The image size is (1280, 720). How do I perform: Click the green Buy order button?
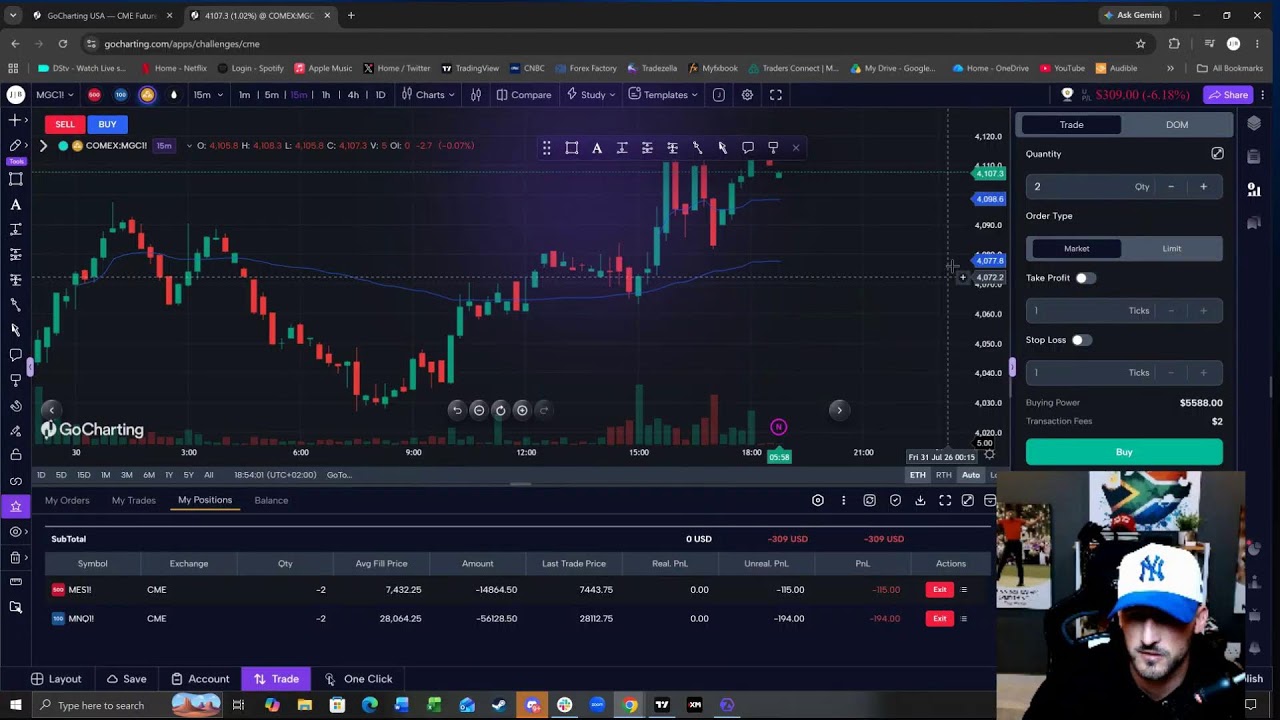1124,452
